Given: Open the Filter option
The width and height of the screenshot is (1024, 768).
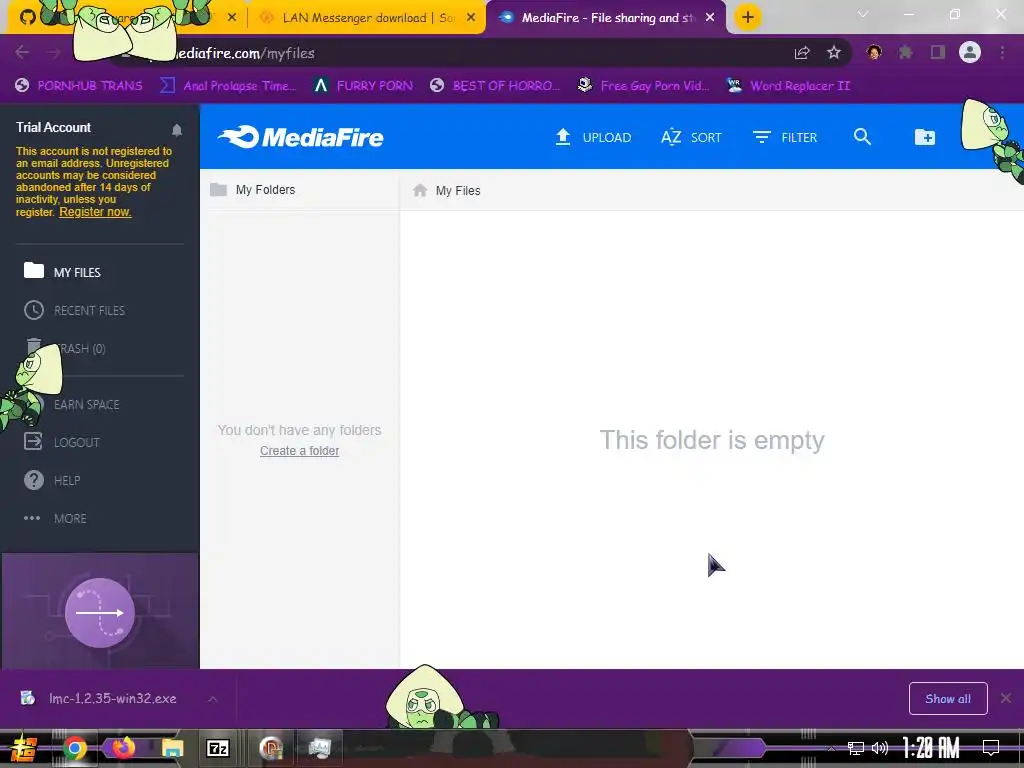Looking at the screenshot, I should [x=785, y=137].
